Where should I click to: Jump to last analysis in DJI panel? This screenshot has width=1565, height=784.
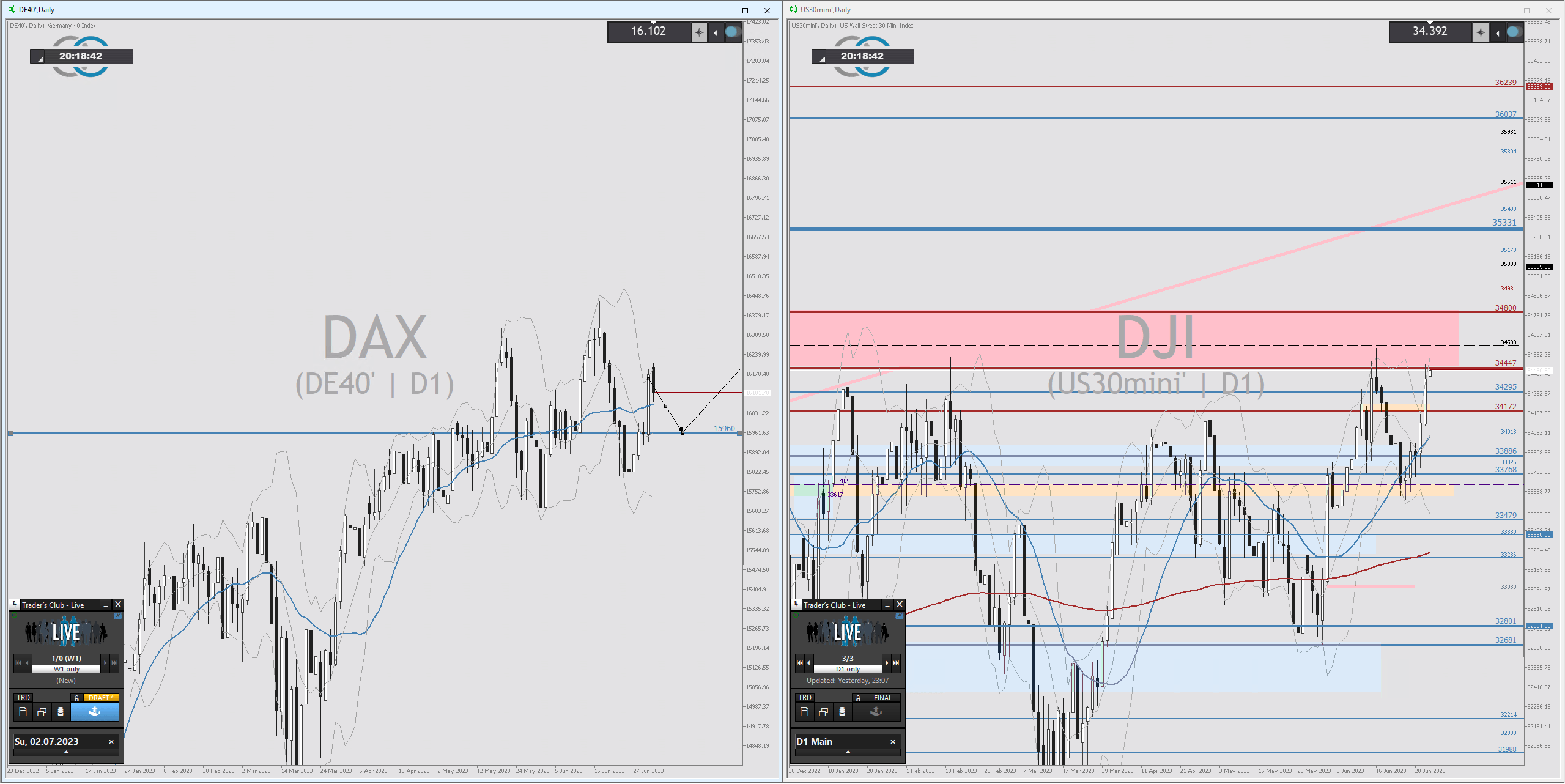point(896,663)
